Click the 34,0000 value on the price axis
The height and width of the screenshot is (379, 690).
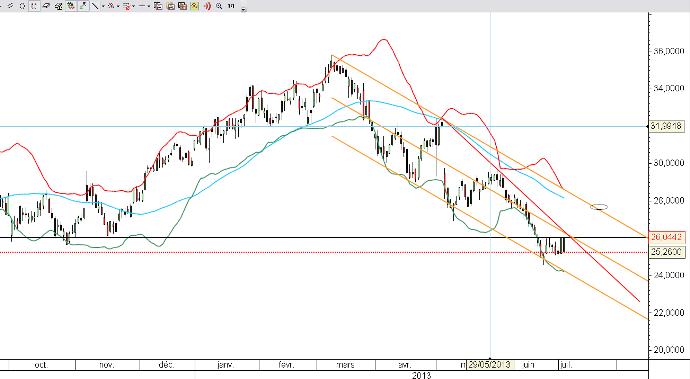(668, 88)
